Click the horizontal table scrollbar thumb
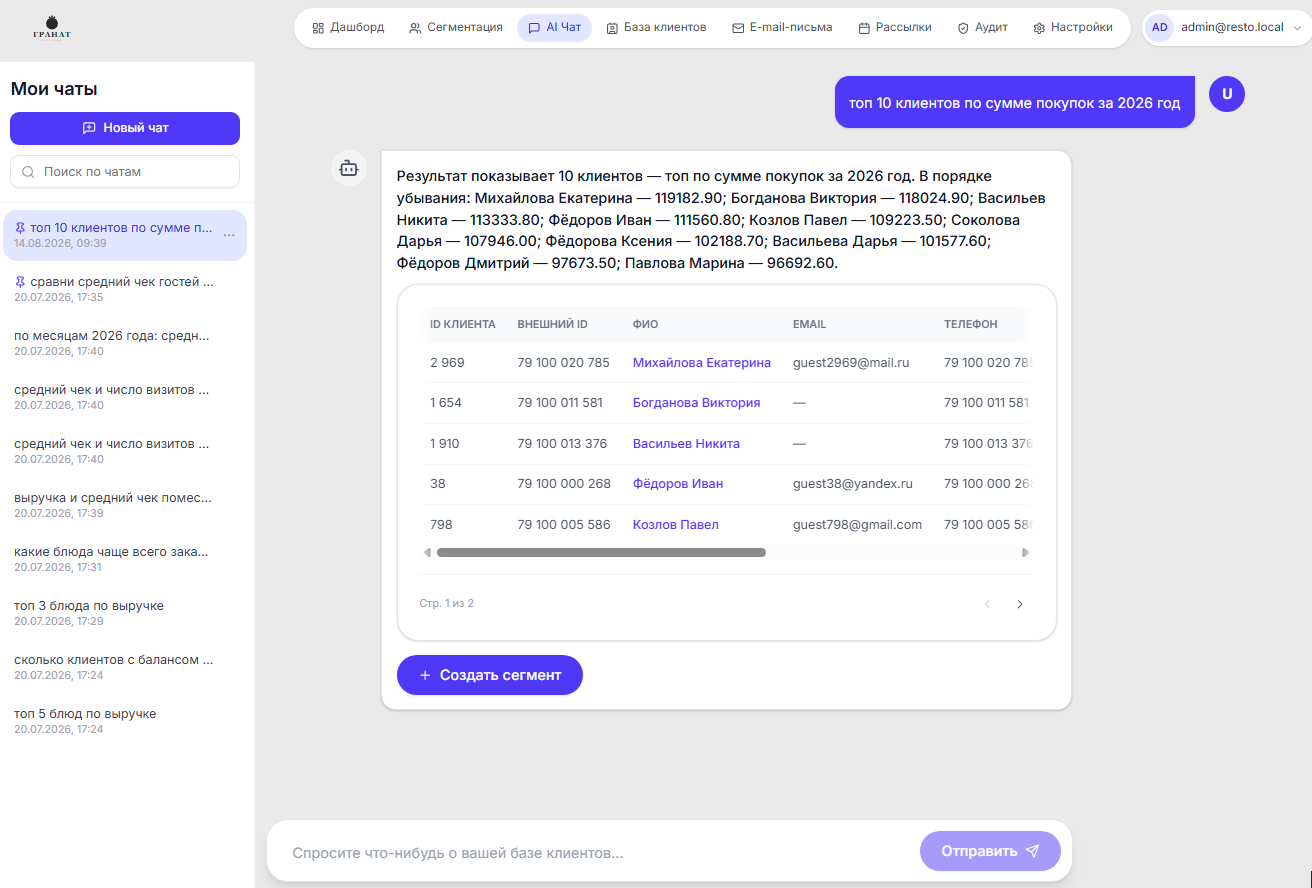Image resolution: width=1312 pixels, height=888 pixels. pos(601,552)
